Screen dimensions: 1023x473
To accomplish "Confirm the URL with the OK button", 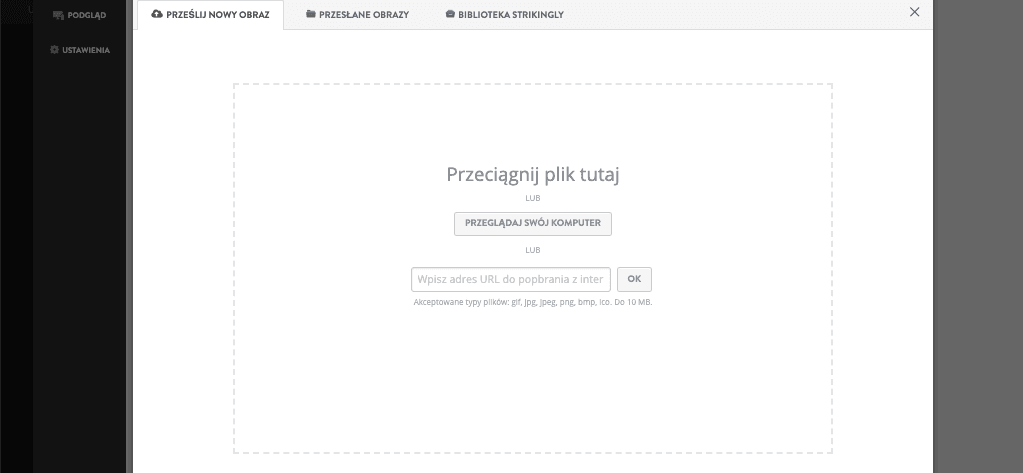I will (x=634, y=279).
